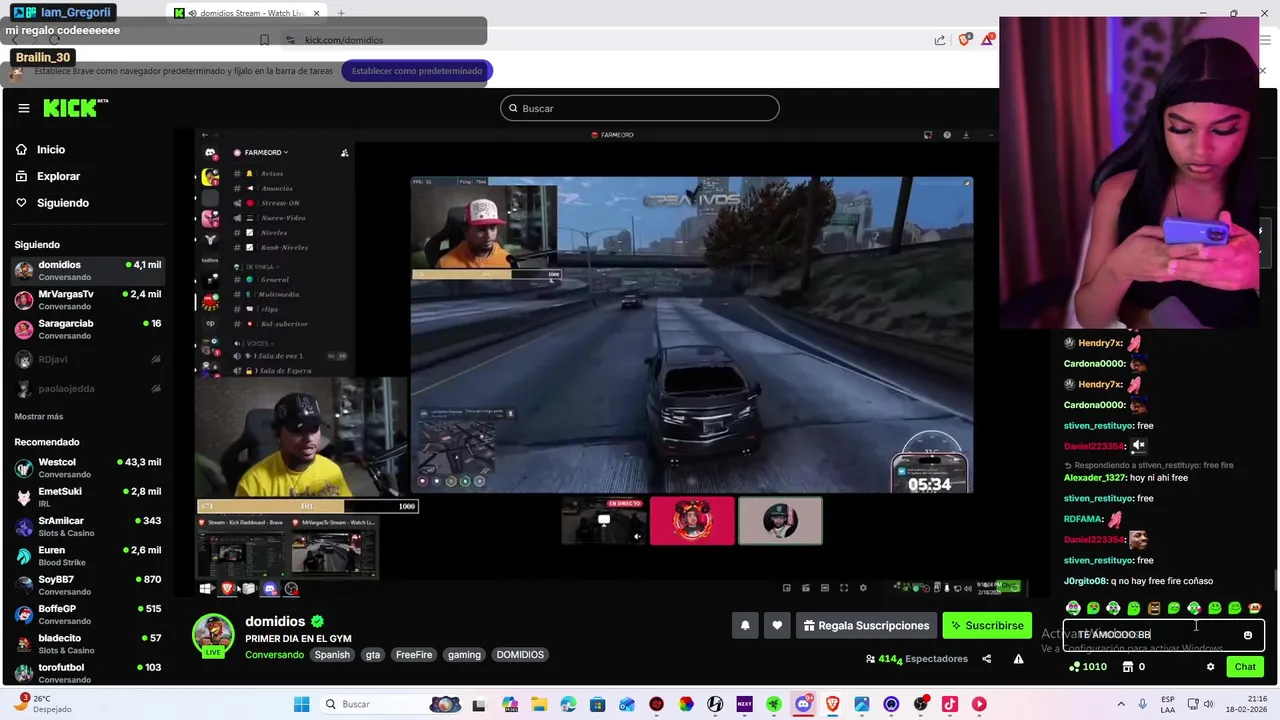The height and width of the screenshot is (720, 1280).
Task: Click the Brave Rewards triangle icon
Action: tap(988, 40)
